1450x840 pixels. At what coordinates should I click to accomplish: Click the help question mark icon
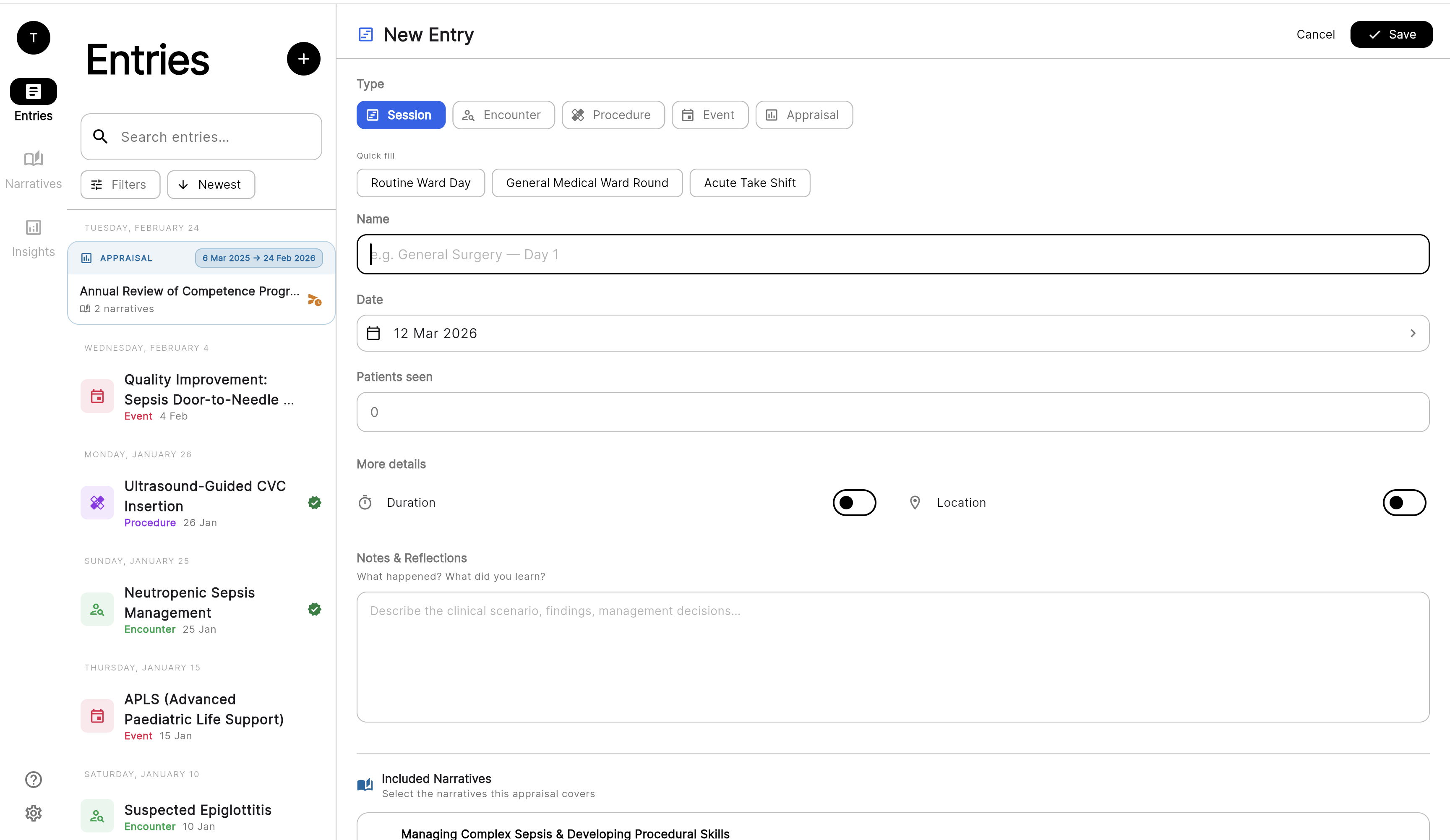tap(34, 779)
